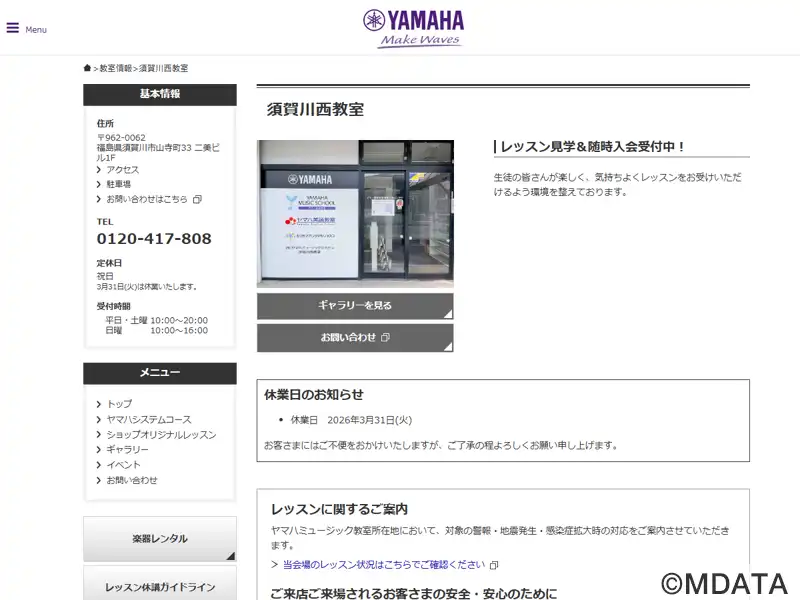The image size is (800, 600).
Task: Click the telephone number 0120-417-808
Action: (154, 238)
